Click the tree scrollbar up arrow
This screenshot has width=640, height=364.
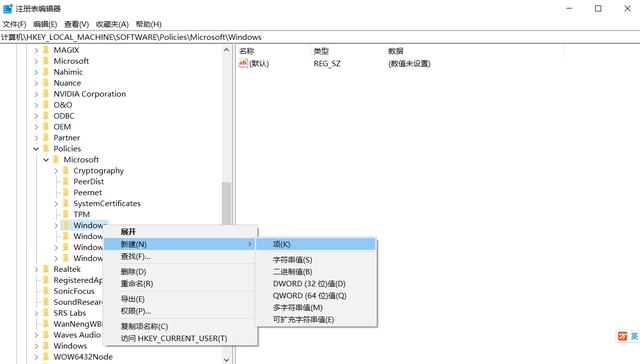tap(227, 50)
